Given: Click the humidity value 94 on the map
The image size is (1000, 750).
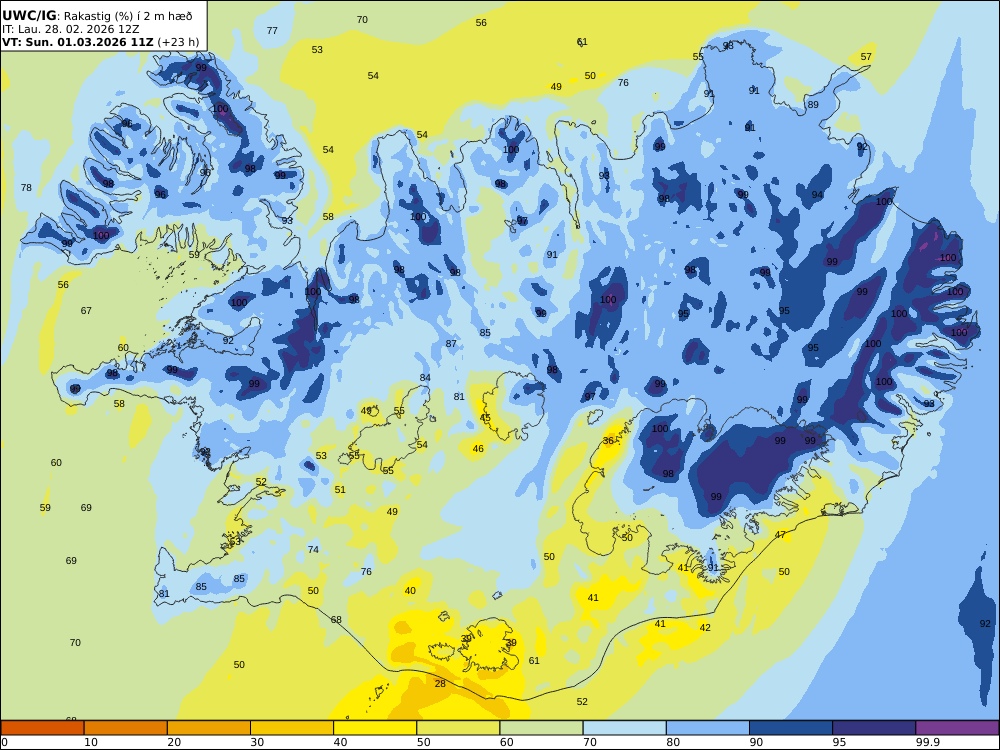Looking at the screenshot, I should pos(817,195).
